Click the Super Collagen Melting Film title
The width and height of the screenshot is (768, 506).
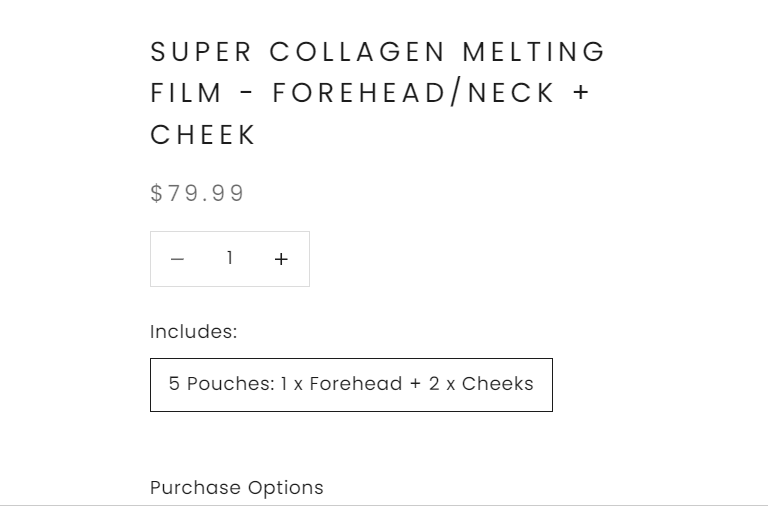[378, 92]
